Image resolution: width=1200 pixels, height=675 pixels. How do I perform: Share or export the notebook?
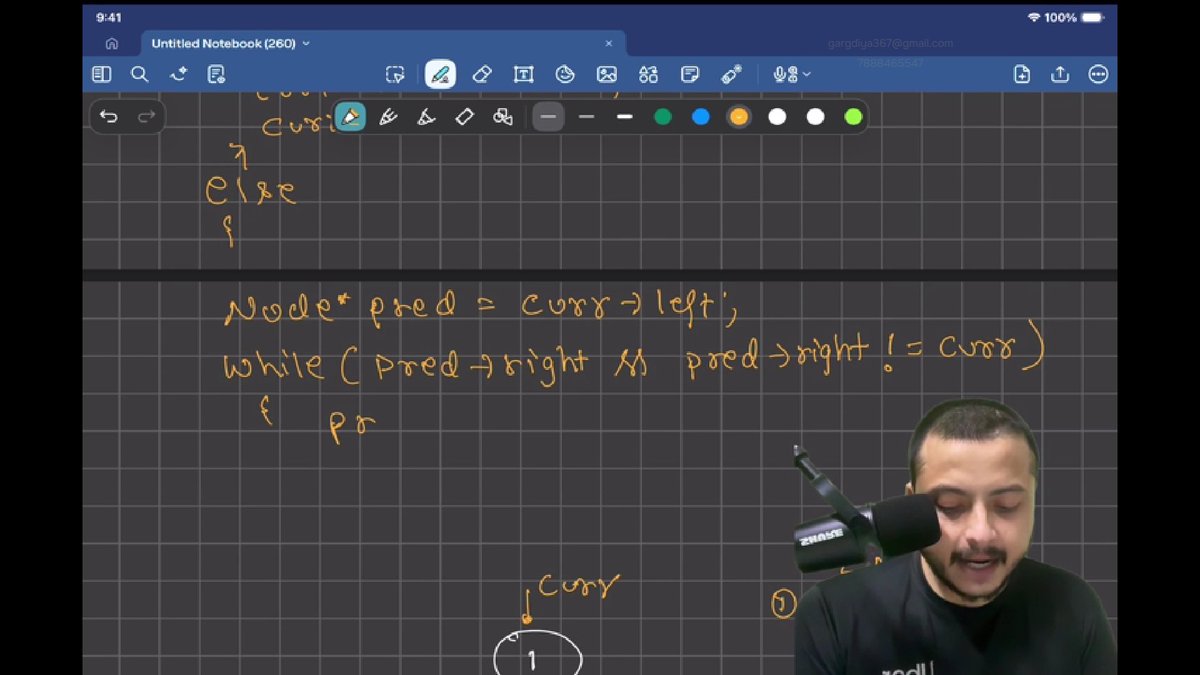tap(1060, 74)
